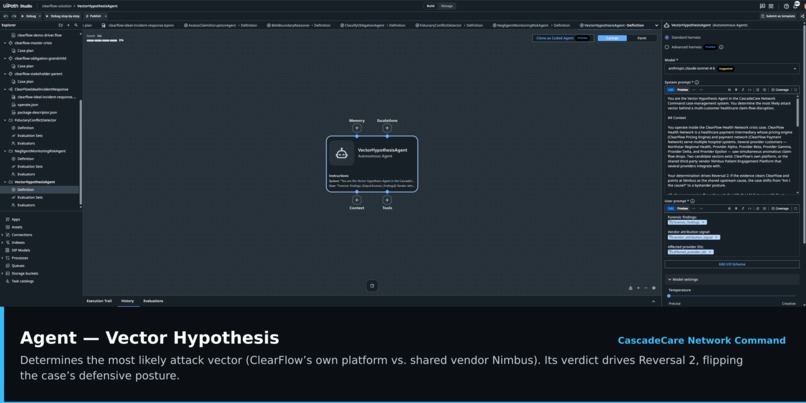Collapse the clearflow-obligation-grandchild tree node
This screenshot has width=806, height=403.
coord(5,59)
